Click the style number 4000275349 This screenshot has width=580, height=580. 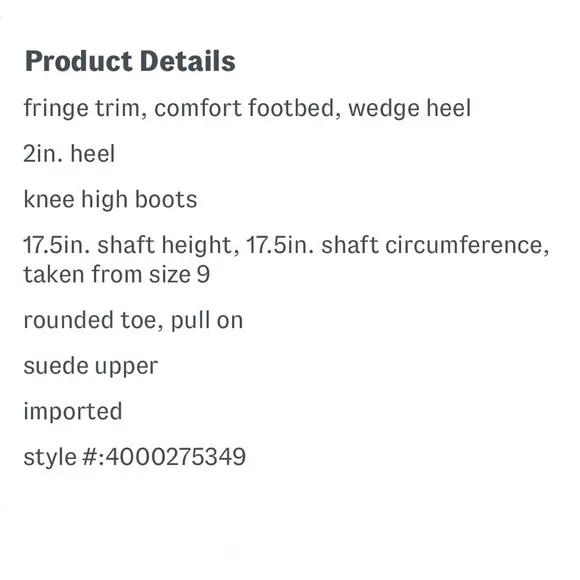176,456
